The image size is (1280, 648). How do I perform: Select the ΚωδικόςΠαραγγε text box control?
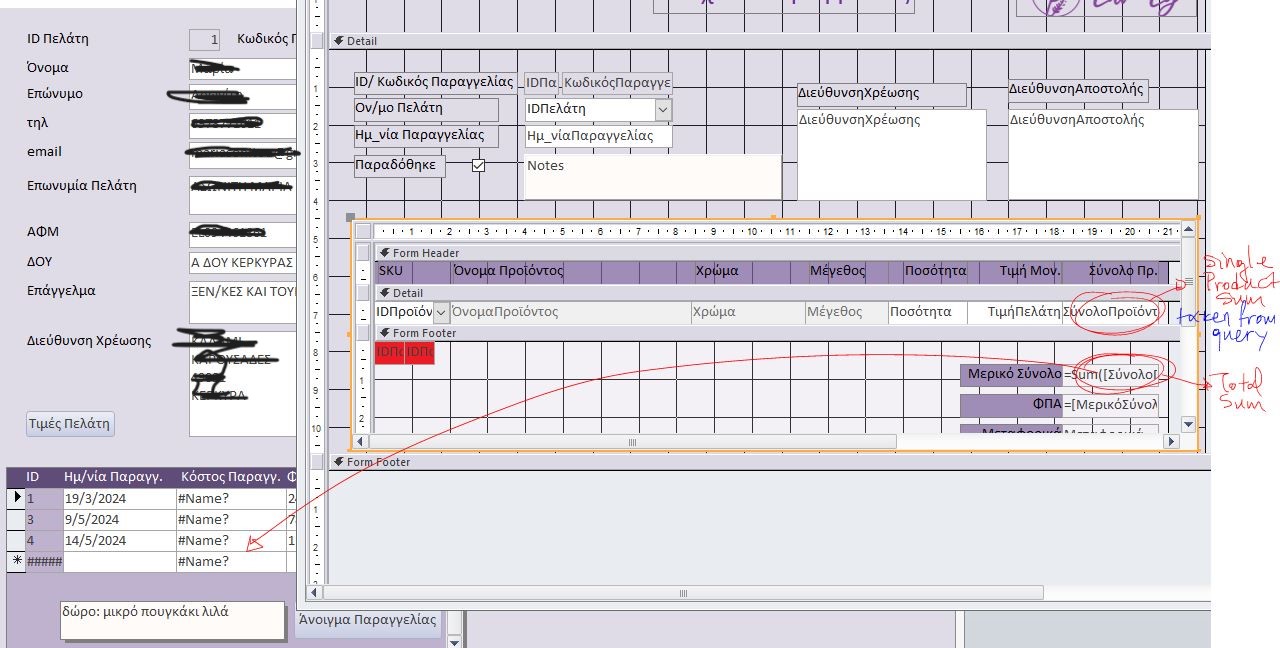click(x=617, y=83)
